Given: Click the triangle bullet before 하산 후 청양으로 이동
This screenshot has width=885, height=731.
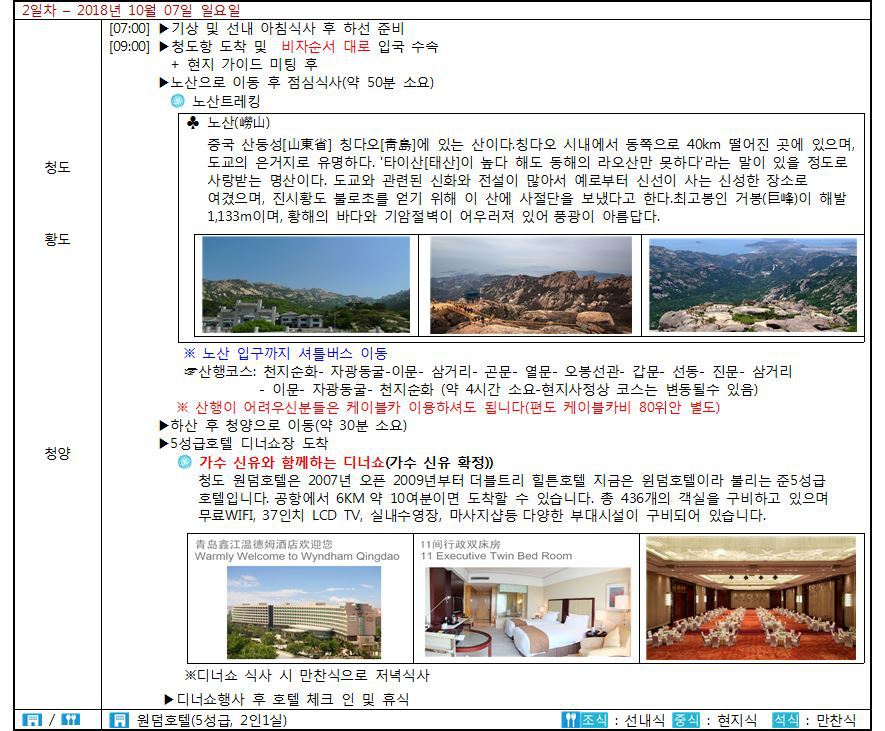Looking at the screenshot, I should coord(165,425).
